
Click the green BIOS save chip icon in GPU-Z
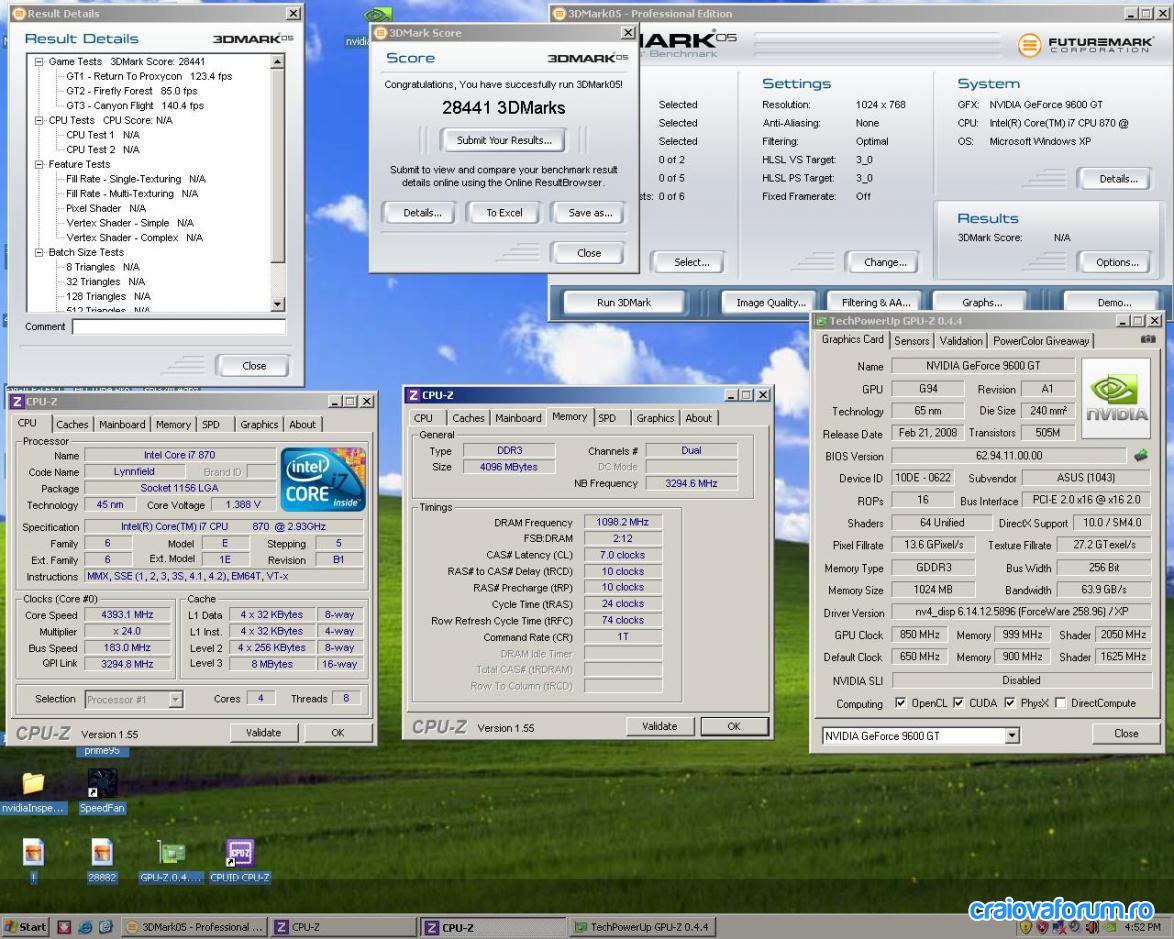pos(1141,455)
